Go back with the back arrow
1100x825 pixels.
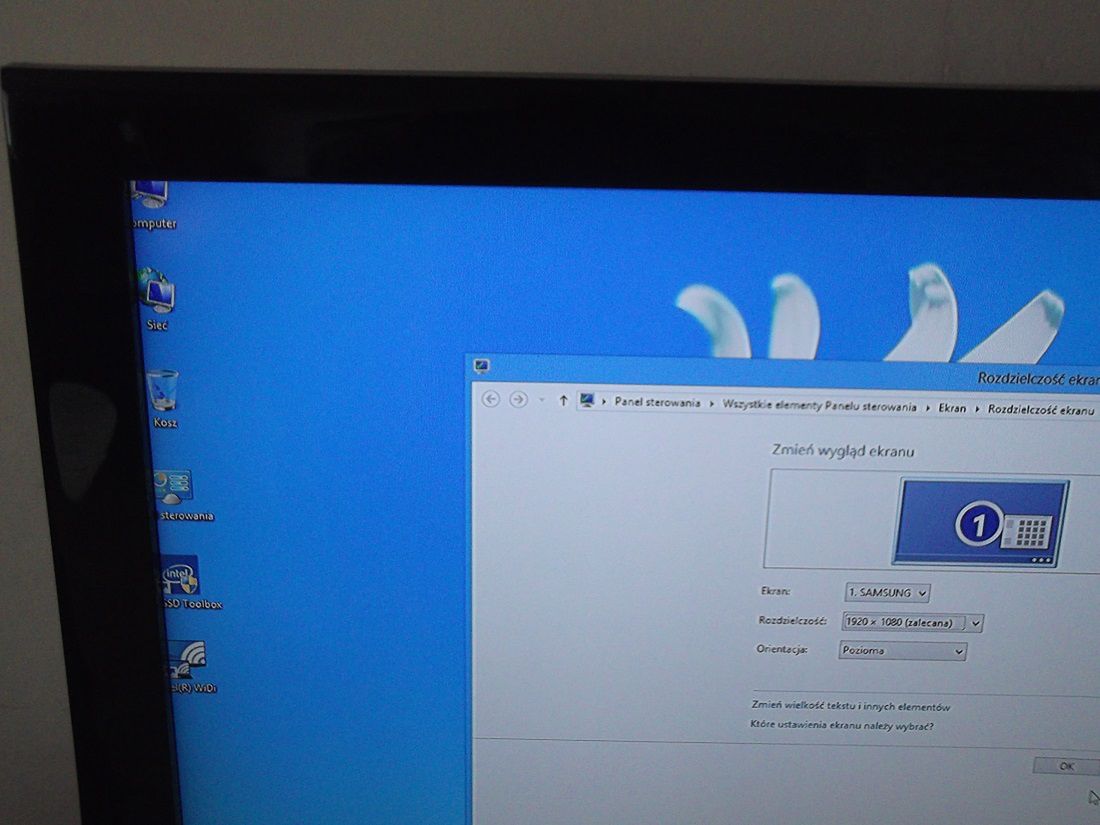coord(491,399)
